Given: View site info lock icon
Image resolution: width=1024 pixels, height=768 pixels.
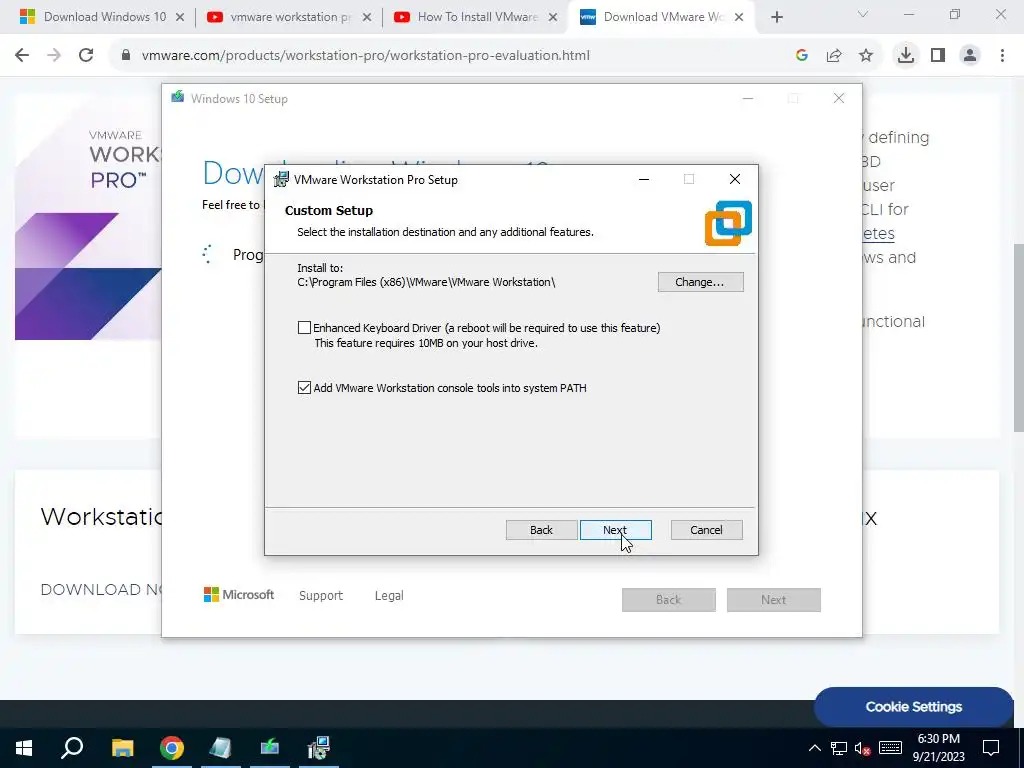Looking at the screenshot, I should tap(126, 56).
